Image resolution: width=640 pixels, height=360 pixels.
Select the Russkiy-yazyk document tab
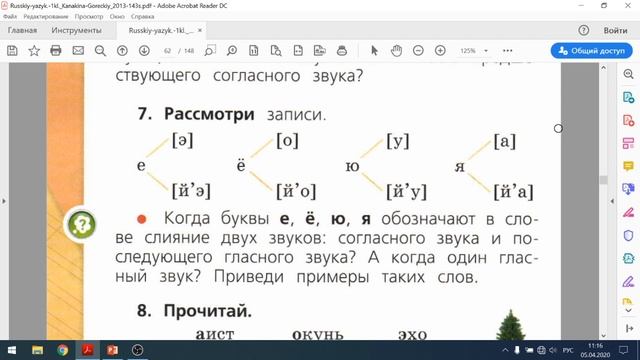[161, 31]
